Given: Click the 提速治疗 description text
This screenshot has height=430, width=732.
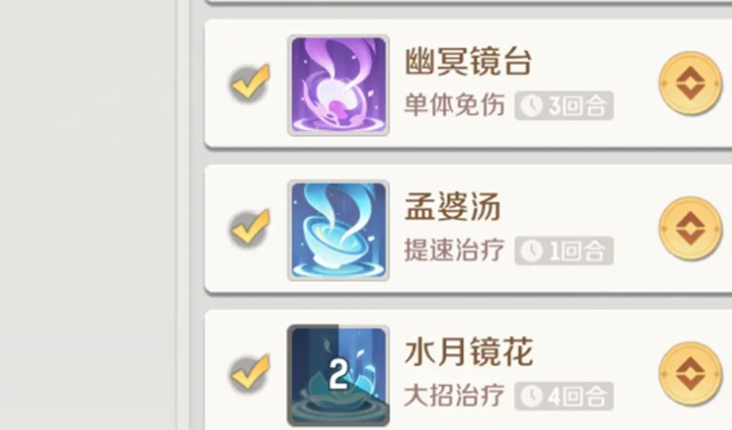Looking at the screenshot, I should tap(454, 250).
